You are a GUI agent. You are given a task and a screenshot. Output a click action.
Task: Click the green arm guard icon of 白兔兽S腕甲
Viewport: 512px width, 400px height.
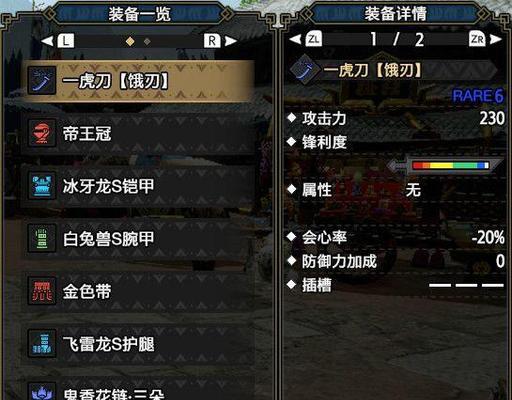point(42,238)
